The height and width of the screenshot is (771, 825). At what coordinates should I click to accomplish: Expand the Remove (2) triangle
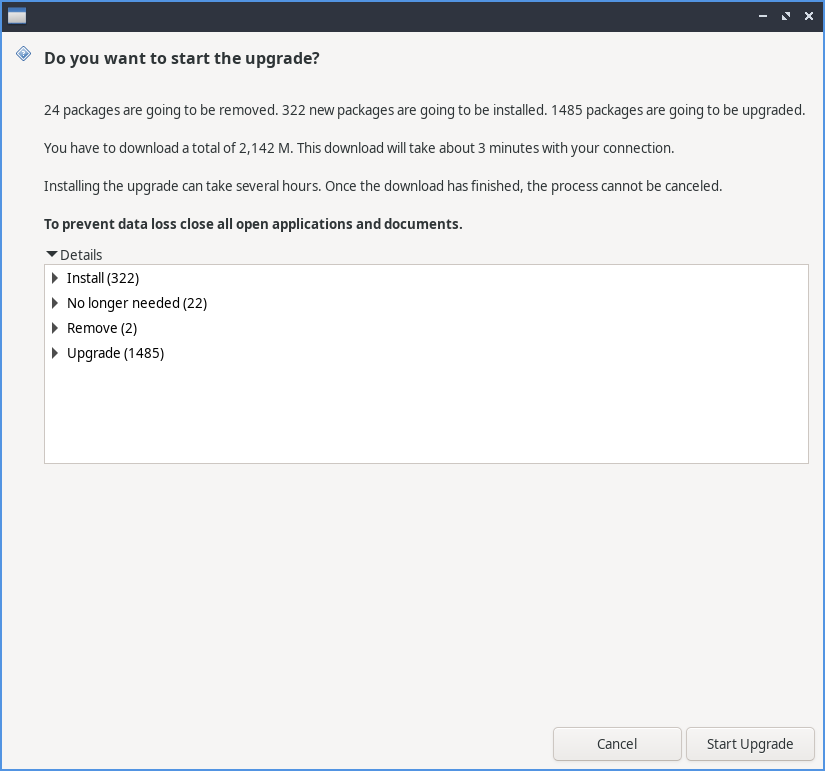pos(55,328)
